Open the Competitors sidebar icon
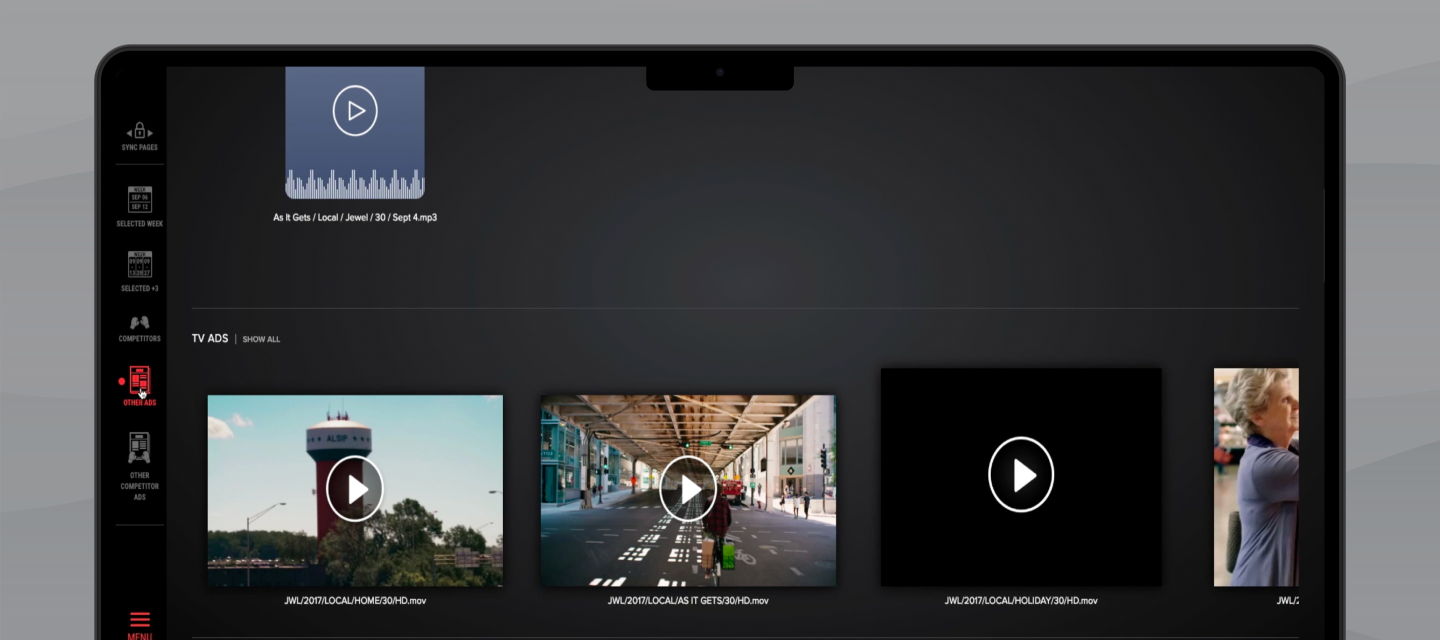Screen dimensions: 1440x640 [x=140, y=323]
